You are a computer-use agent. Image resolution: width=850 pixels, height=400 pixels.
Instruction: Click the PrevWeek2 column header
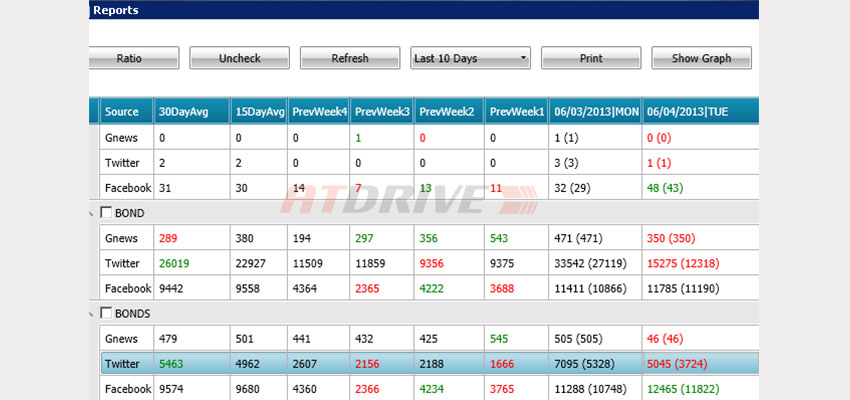449,112
